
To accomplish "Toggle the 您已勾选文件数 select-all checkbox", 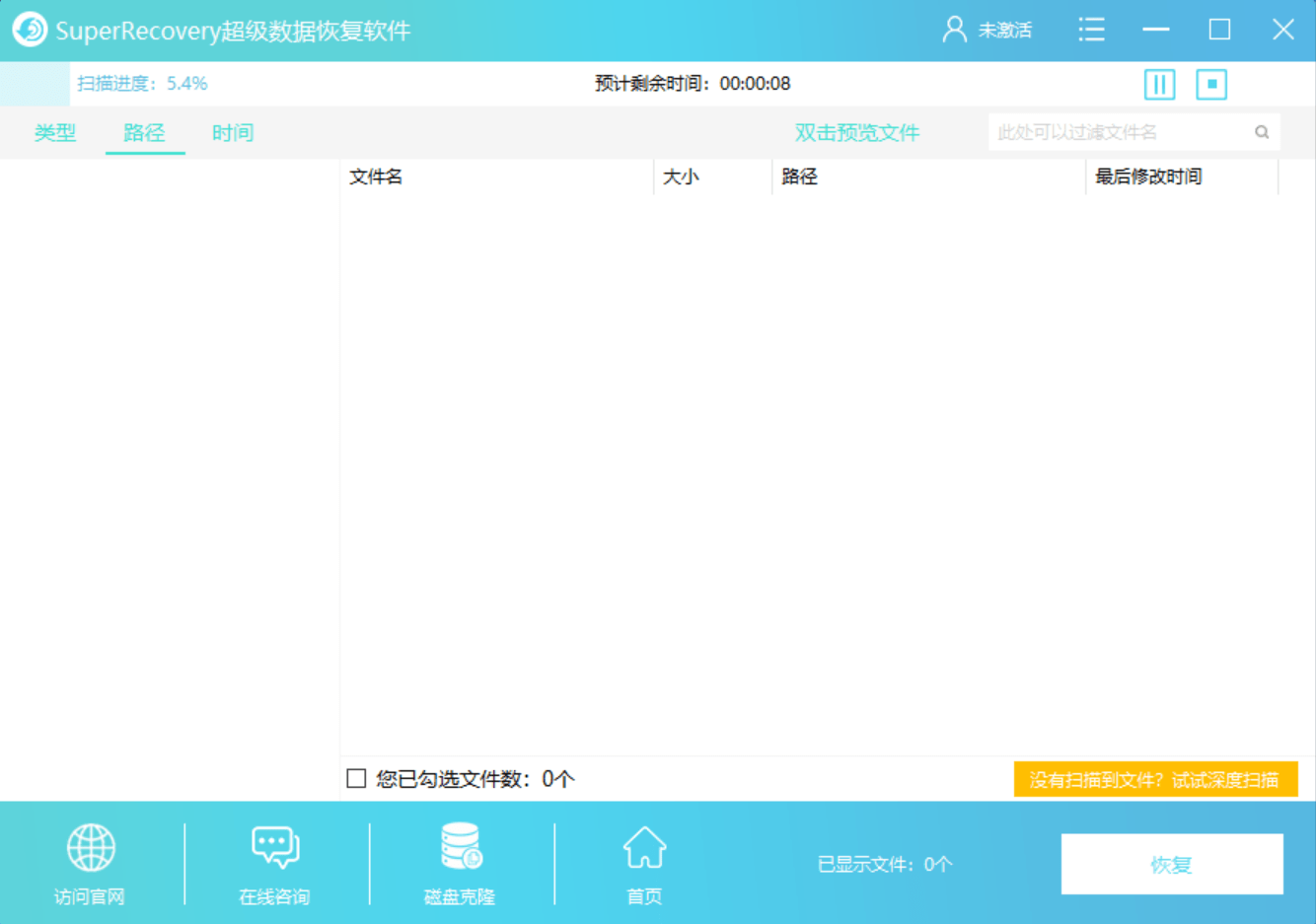I will click(356, 779).
